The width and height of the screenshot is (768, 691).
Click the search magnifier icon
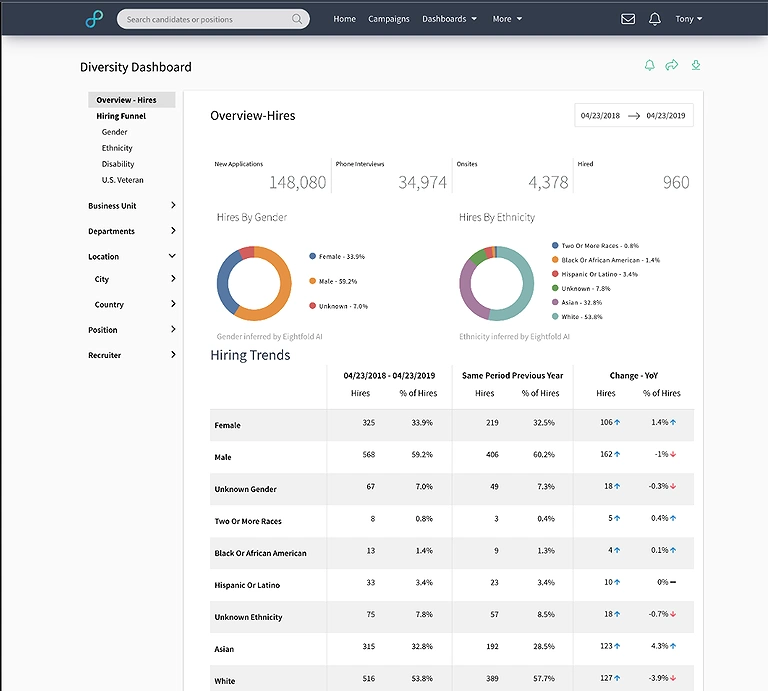297,19
